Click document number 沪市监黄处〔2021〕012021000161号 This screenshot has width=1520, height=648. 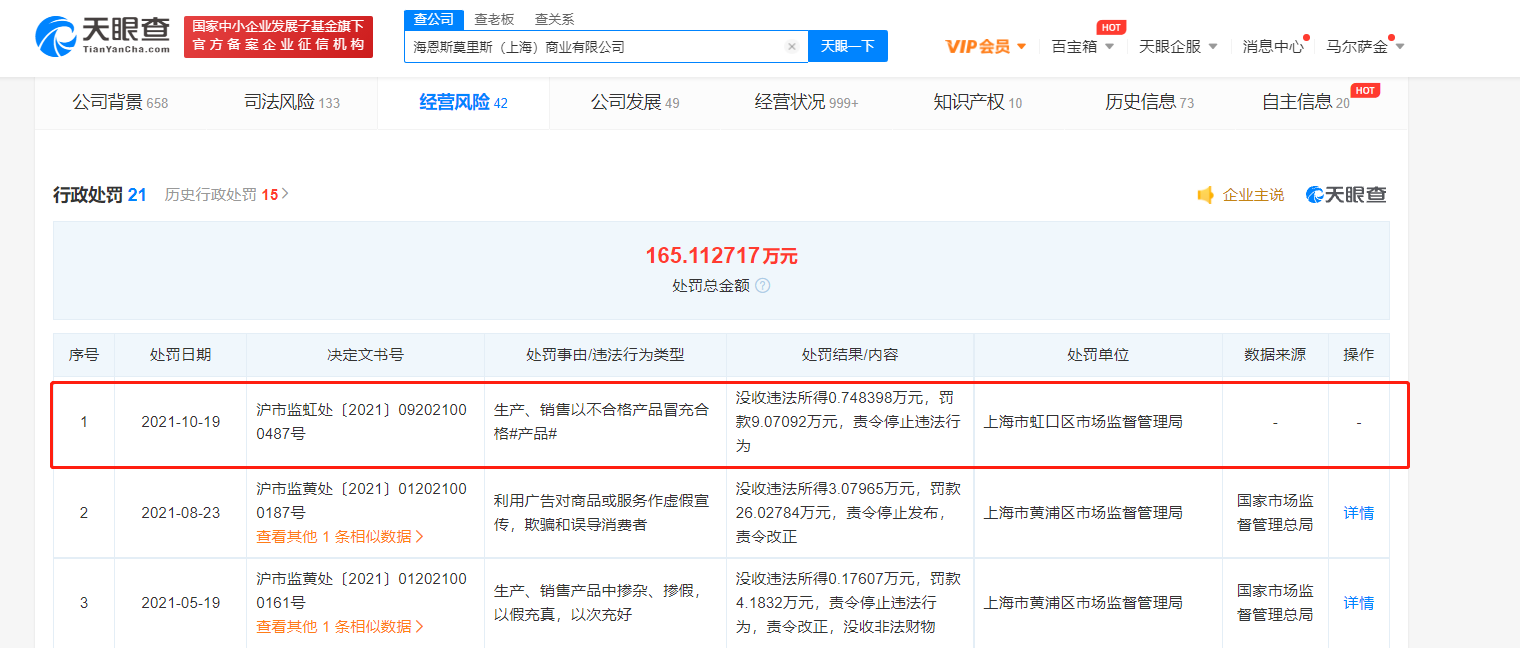(361, 591)
